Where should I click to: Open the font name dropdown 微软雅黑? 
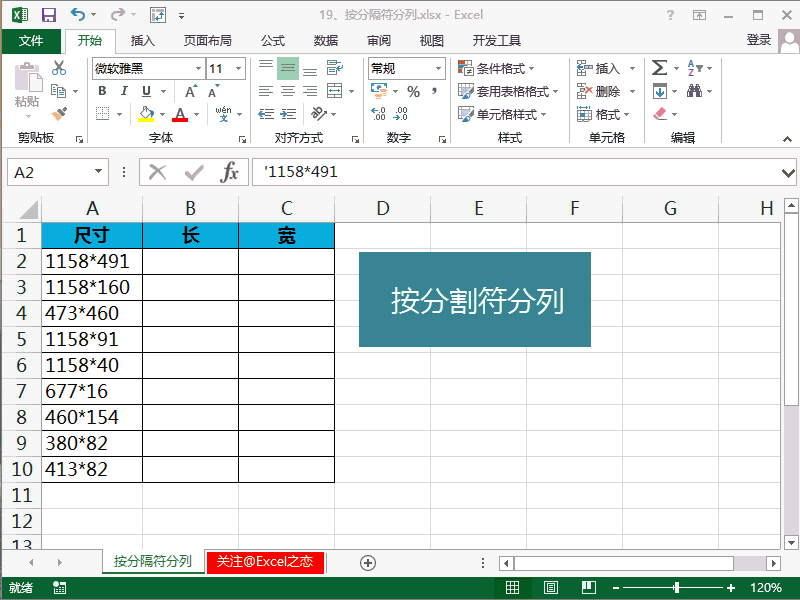tap(197, 68)
